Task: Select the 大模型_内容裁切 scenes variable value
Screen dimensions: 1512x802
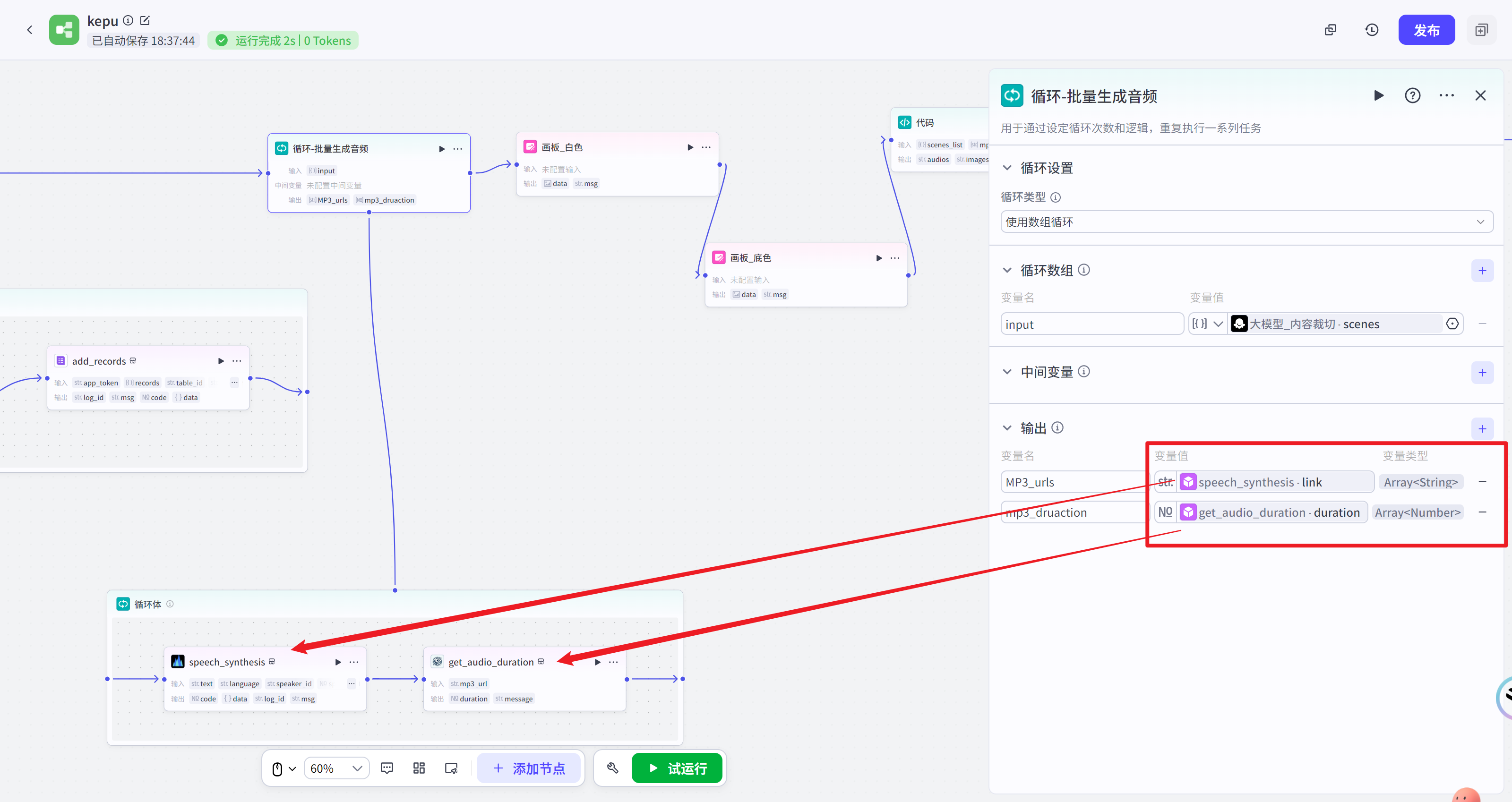Action: 1335,324
